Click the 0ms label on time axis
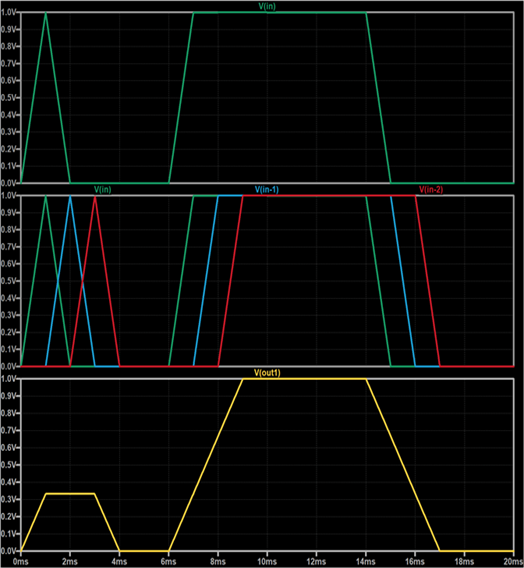 tap(21, 561)
